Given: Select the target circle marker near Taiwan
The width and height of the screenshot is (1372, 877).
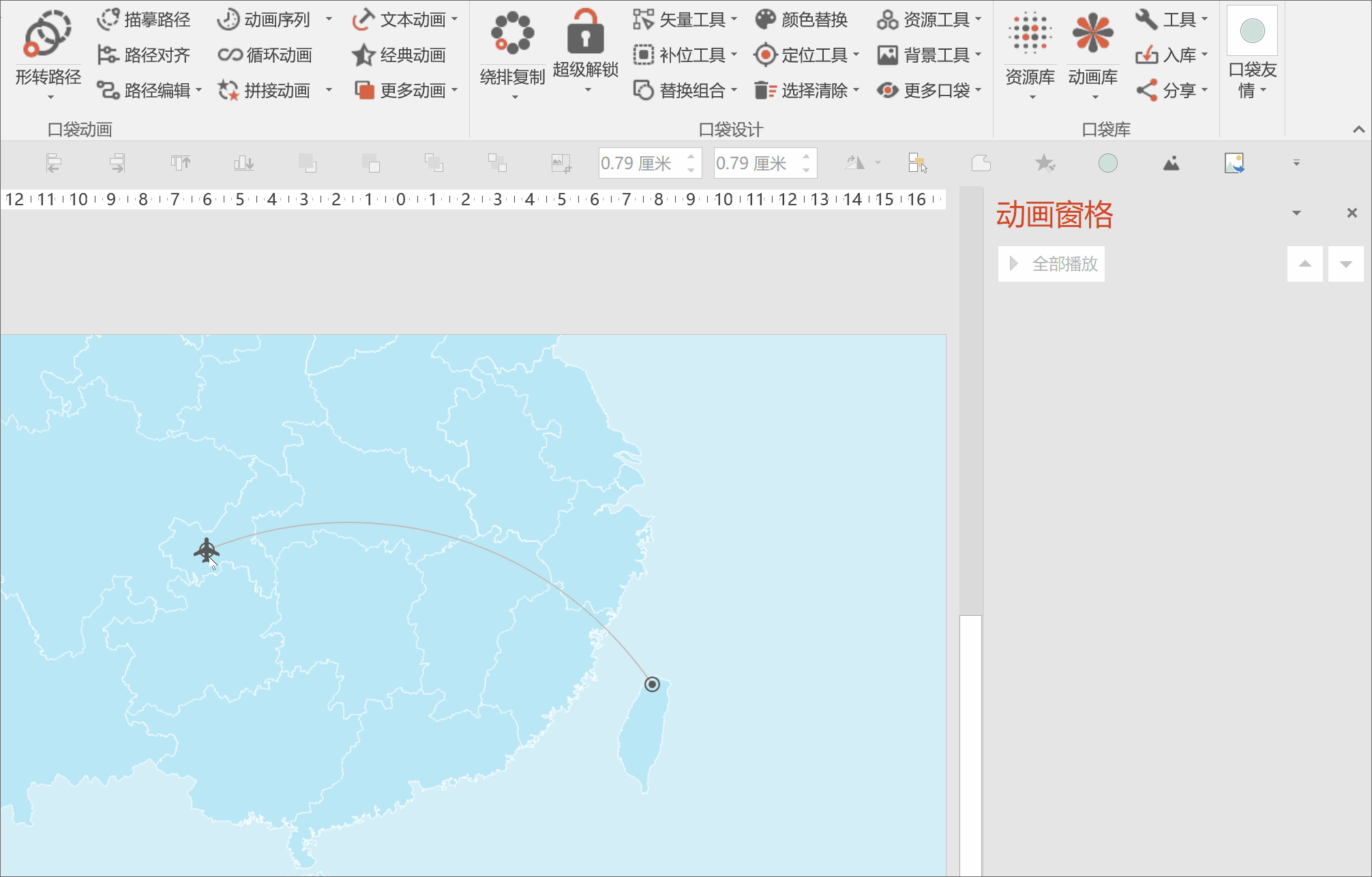Looking at the screenshot, I should pos(652,684).
